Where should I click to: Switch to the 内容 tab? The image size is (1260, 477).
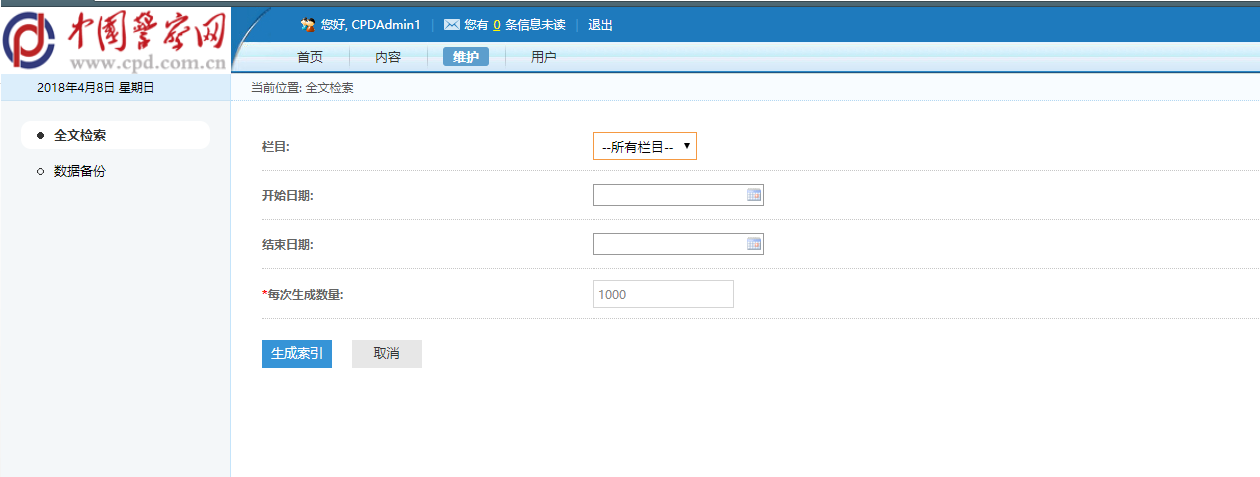point(388,57)
